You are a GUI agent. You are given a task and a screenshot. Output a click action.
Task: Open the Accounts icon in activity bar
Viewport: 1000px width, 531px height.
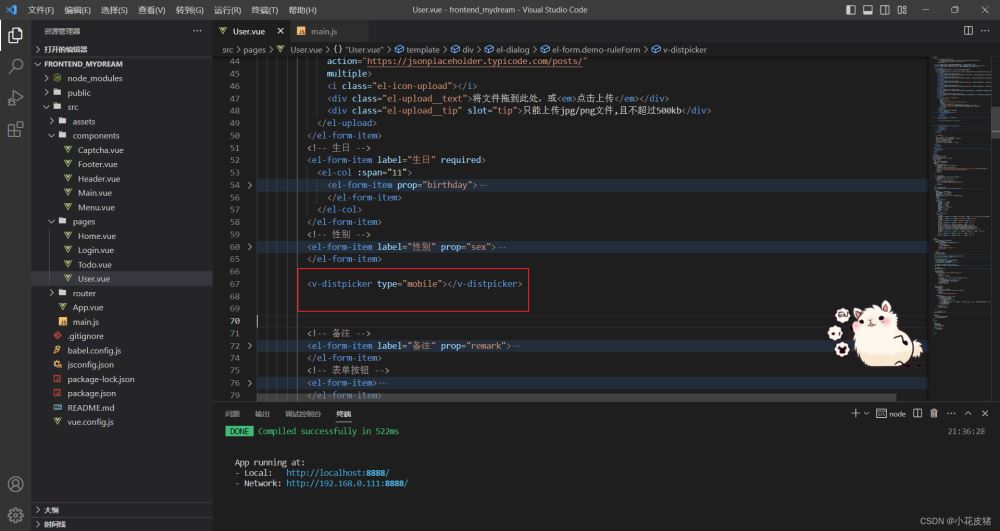tap(15, 485)
